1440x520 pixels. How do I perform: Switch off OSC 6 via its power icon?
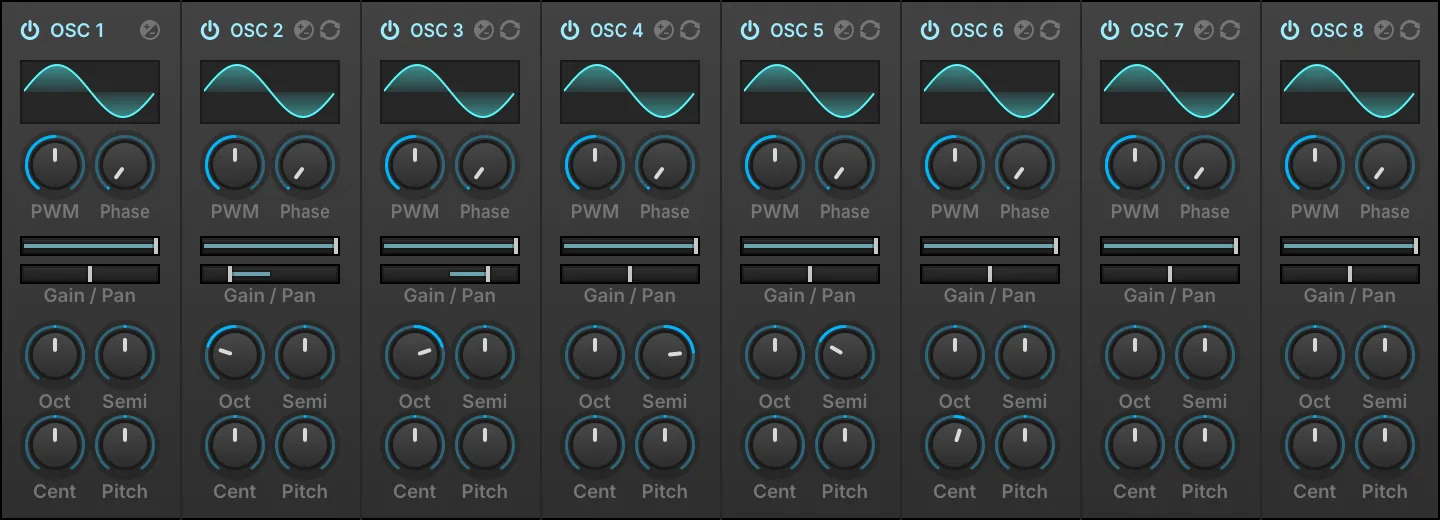coord(930,31)
